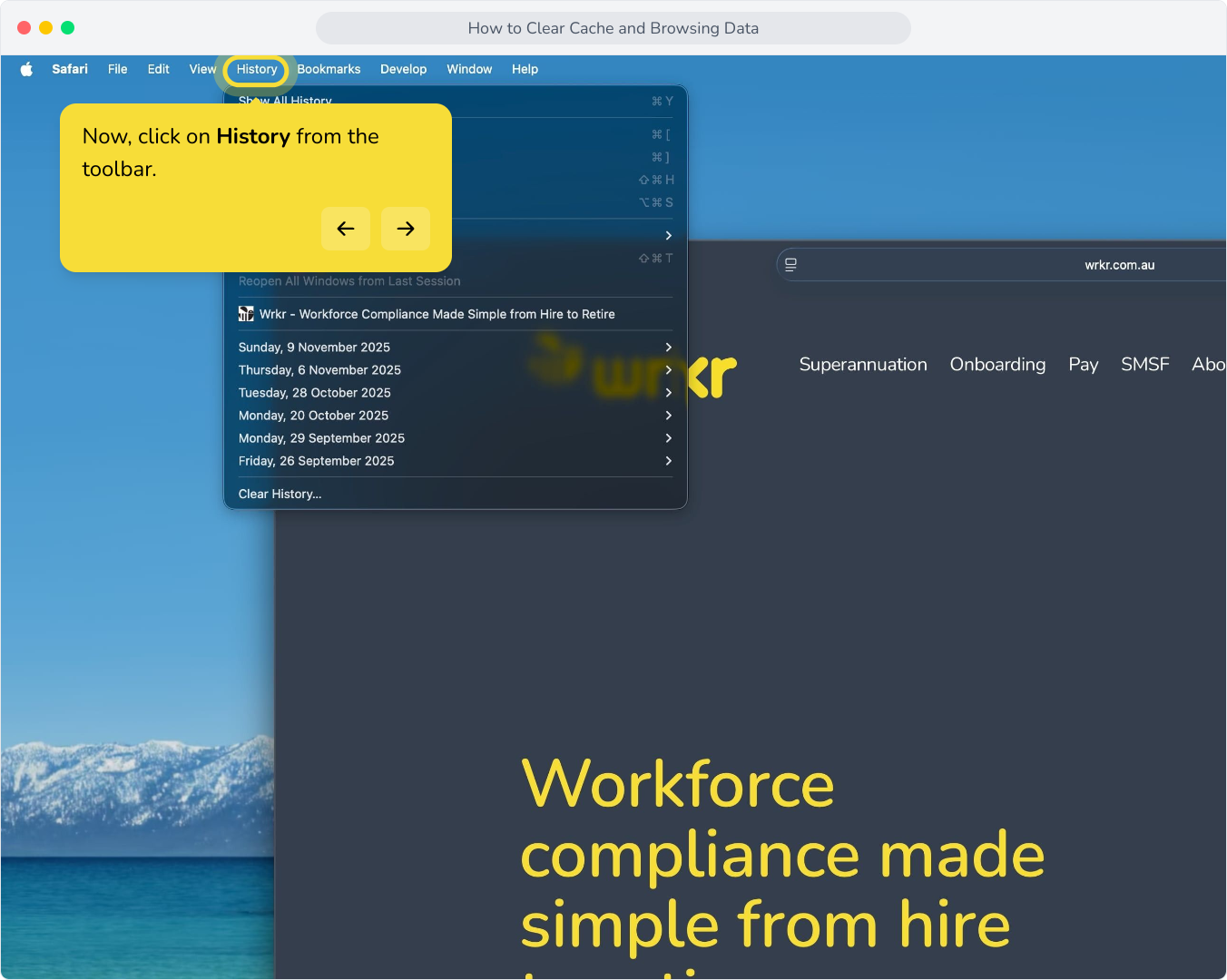The width and height of the screenshot is (1227, 980).
Task: Click the Wrkr favicon in history menu
Action: point(246,314)
